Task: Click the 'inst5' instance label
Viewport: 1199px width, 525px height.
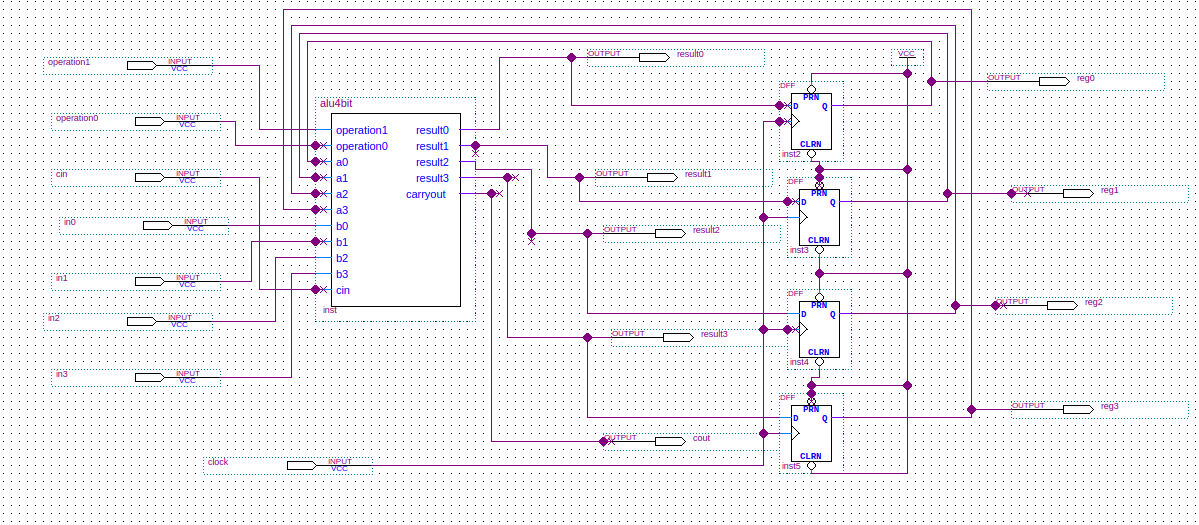Action: click(791, 465)
